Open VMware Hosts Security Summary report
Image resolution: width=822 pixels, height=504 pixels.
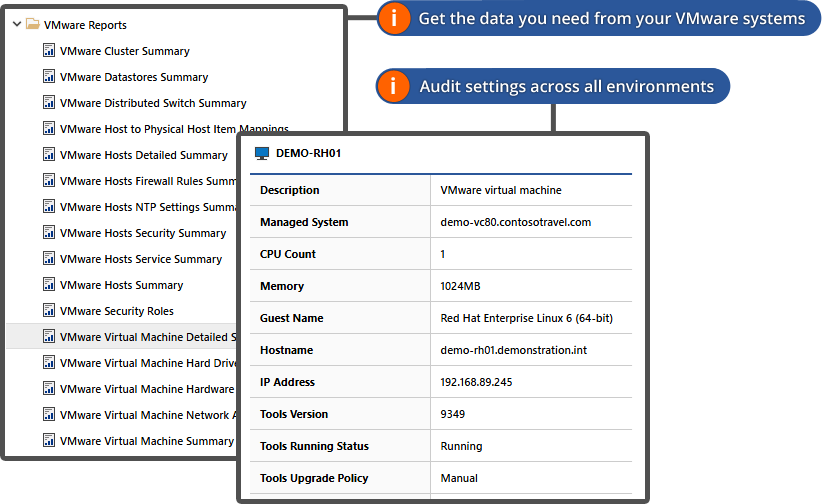click(x=143, y=233)
